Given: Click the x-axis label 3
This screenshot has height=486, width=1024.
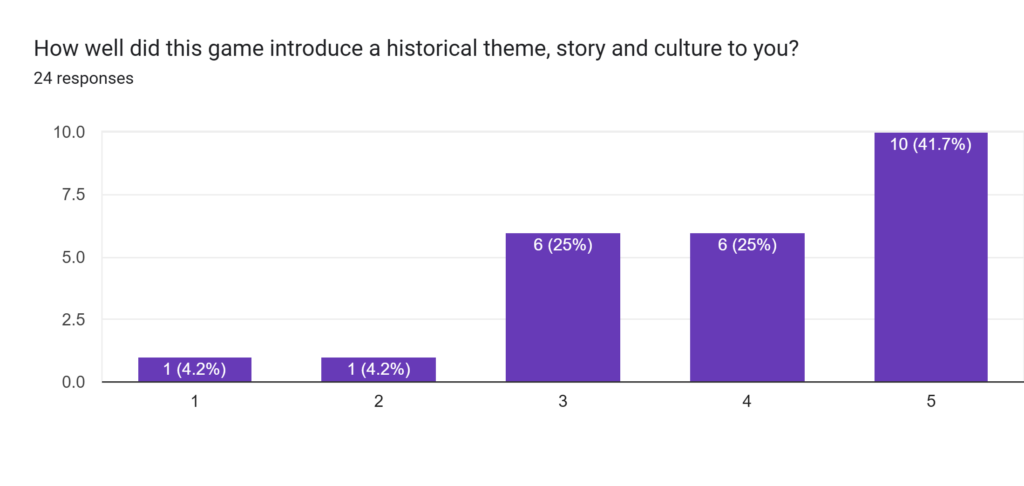Looking at the screenshot, I should [x=563, y=402].
